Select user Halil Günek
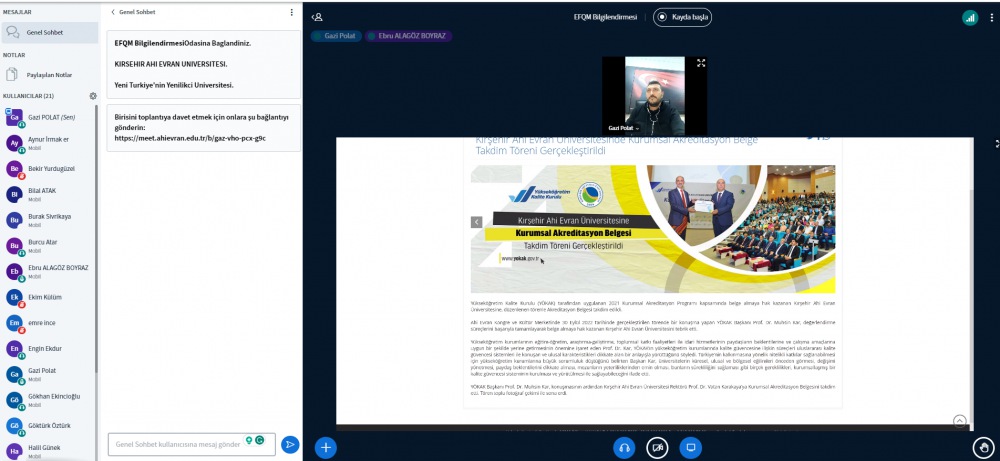 pos(50,451)
